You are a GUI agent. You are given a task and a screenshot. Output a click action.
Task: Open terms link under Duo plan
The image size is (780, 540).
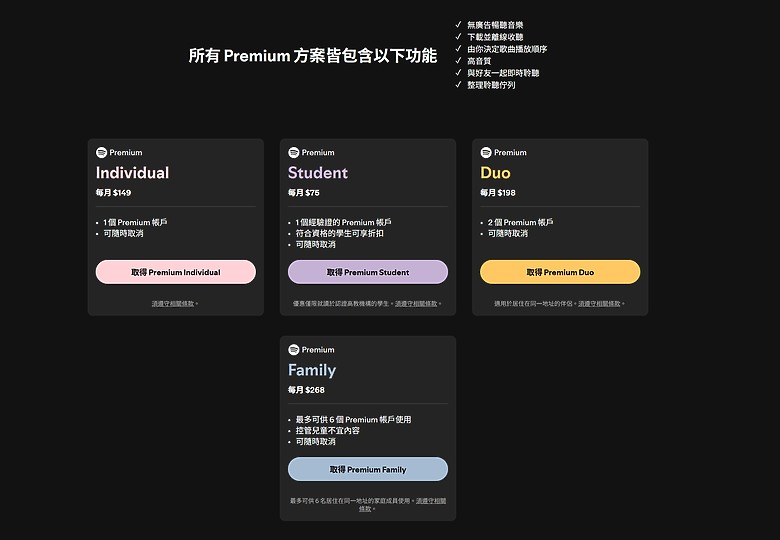[x=599, y=303]
